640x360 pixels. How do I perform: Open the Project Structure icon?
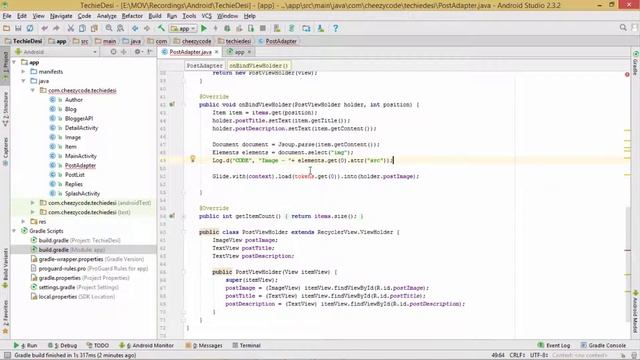pos(306,28)
